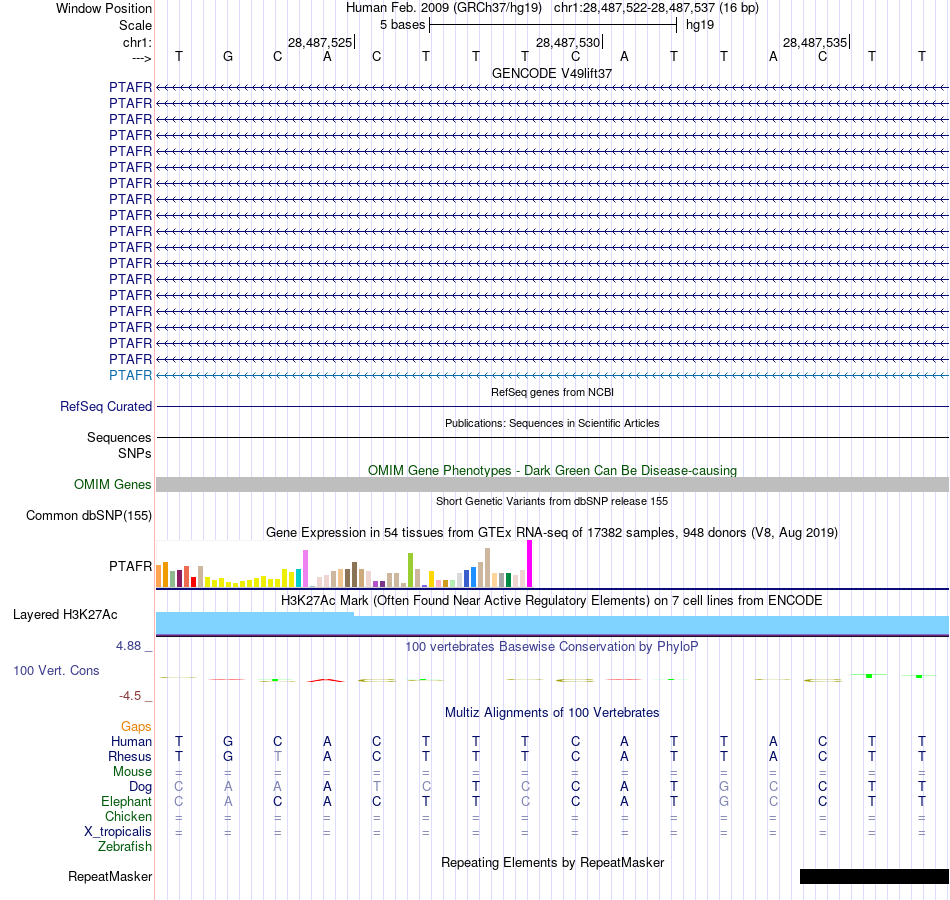Screen dimensions: 950x900
Task: Click the X_tropicalis species label
Action: pos(118,832)
